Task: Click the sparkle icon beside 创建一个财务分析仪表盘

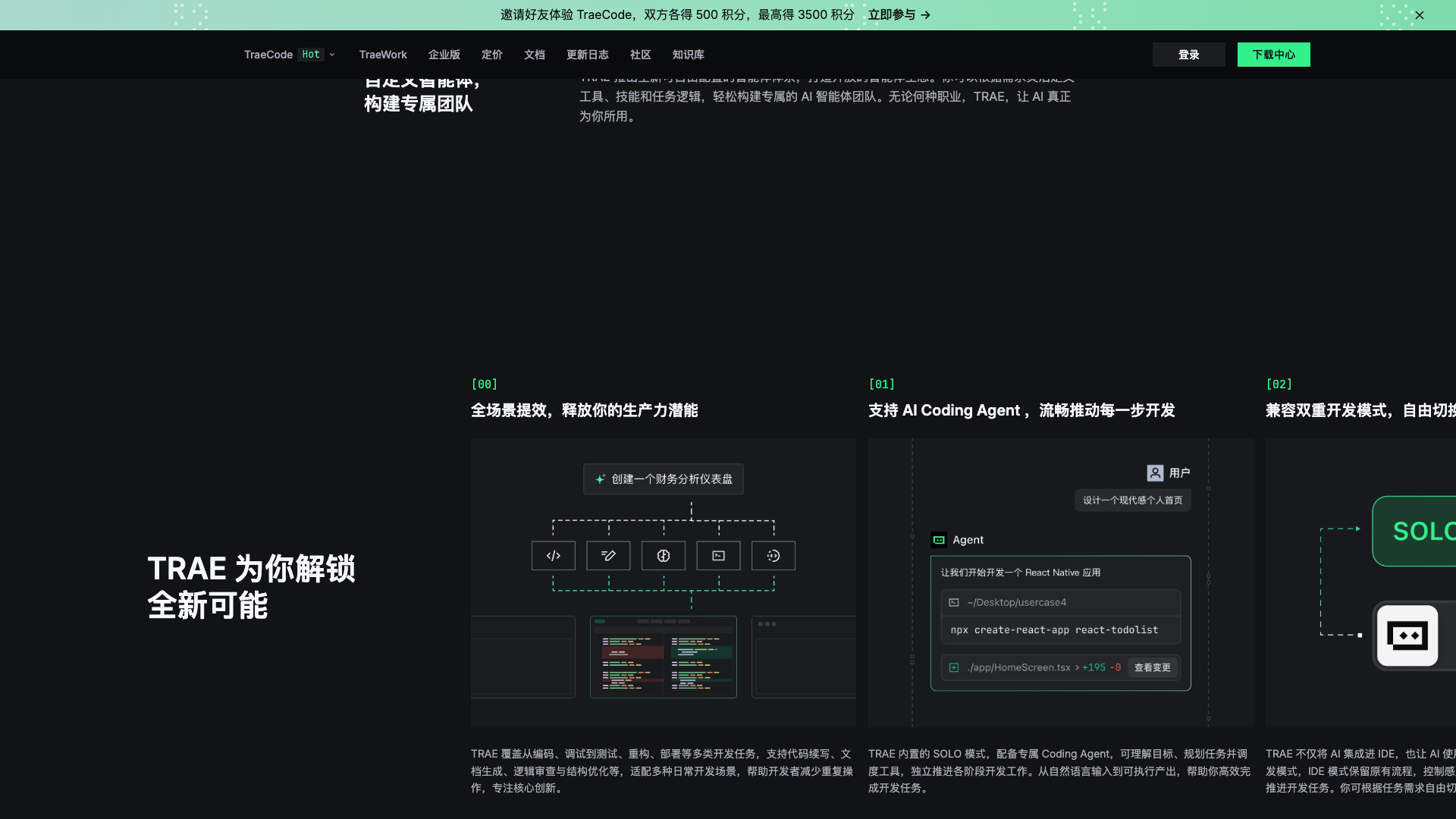Action: tap(601, 479)
